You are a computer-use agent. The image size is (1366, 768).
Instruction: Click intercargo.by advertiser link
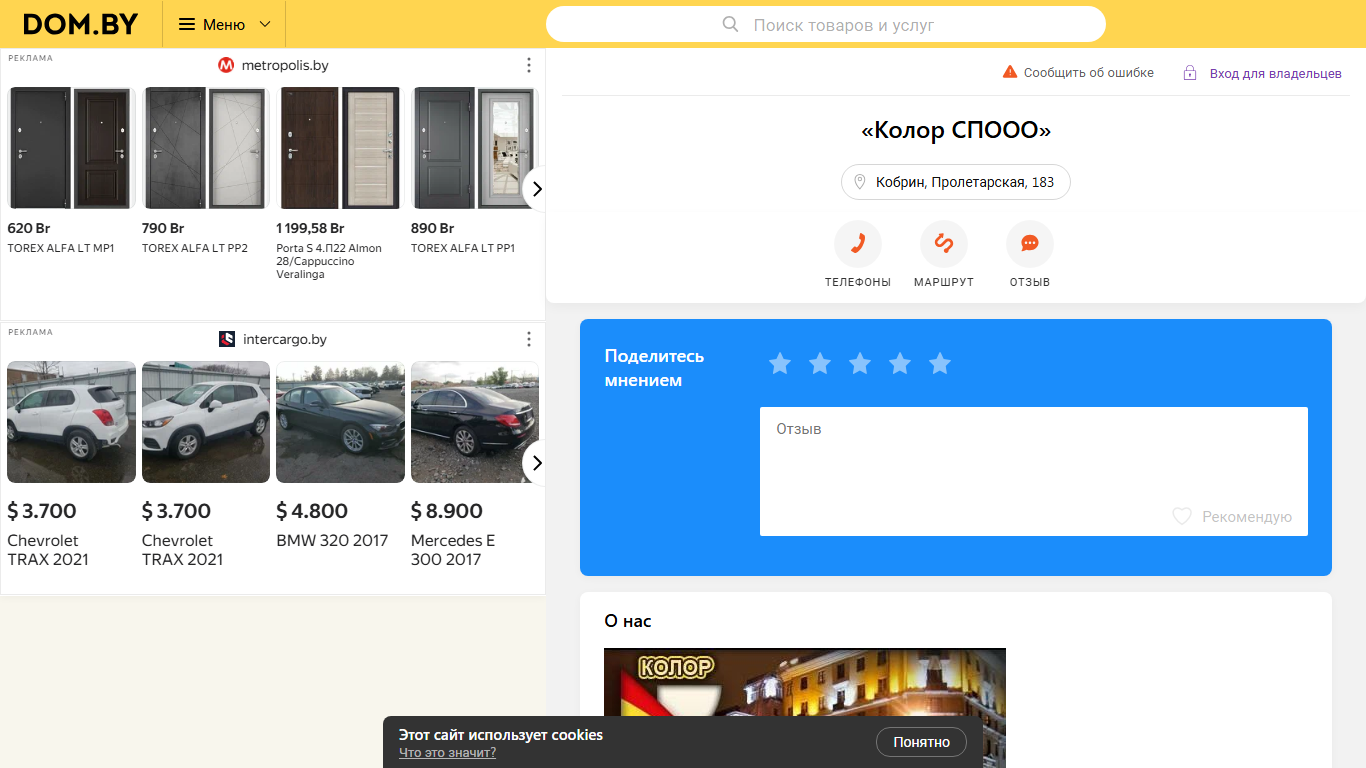pos(285,339)
